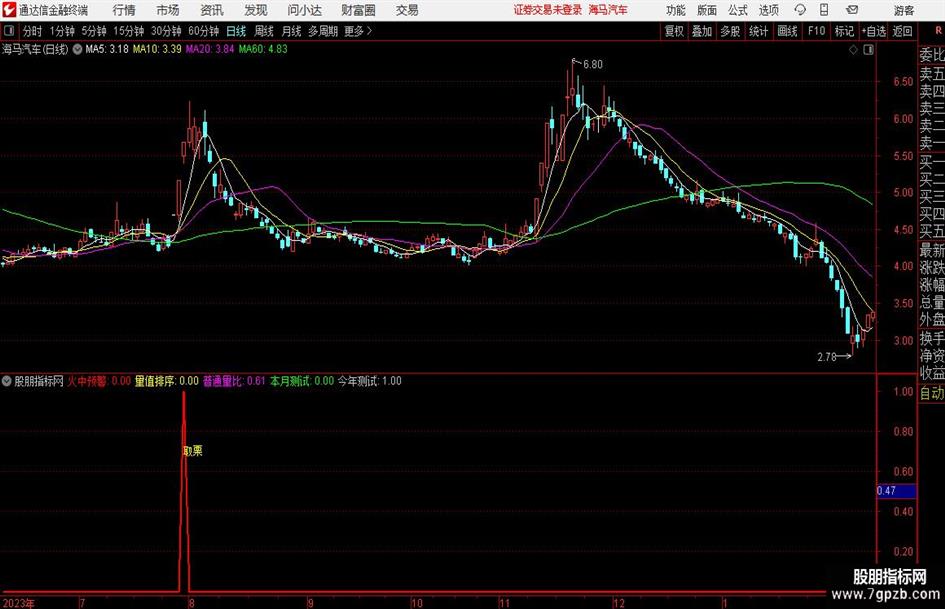Click 证券交易未登录 login link
This screenshot has width=945, height=609.
click(548, 10)
